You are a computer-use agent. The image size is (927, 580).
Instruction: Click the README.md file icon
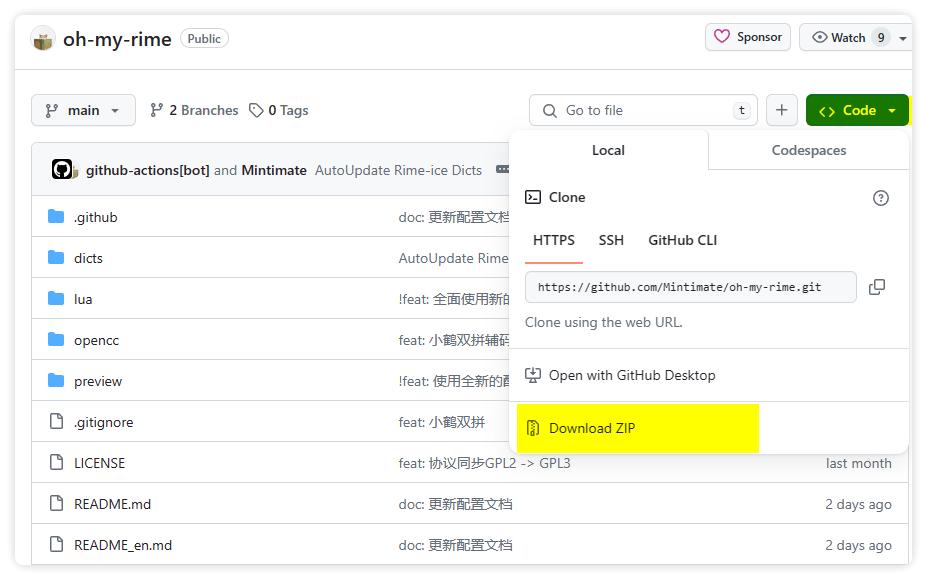click(x=56, y=503)
